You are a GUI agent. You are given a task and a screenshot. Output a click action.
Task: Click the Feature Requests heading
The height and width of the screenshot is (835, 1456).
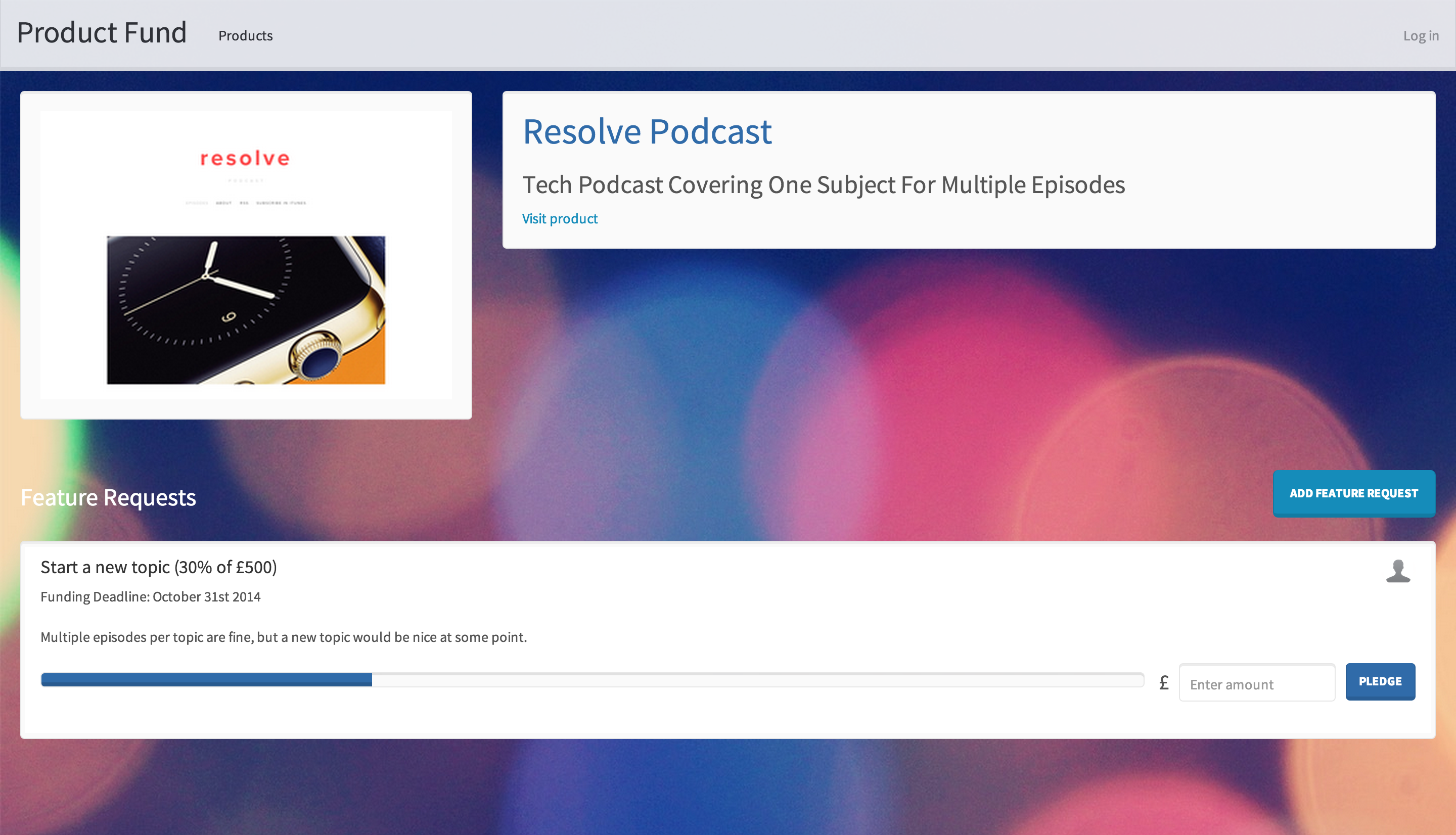coord(108,497)
